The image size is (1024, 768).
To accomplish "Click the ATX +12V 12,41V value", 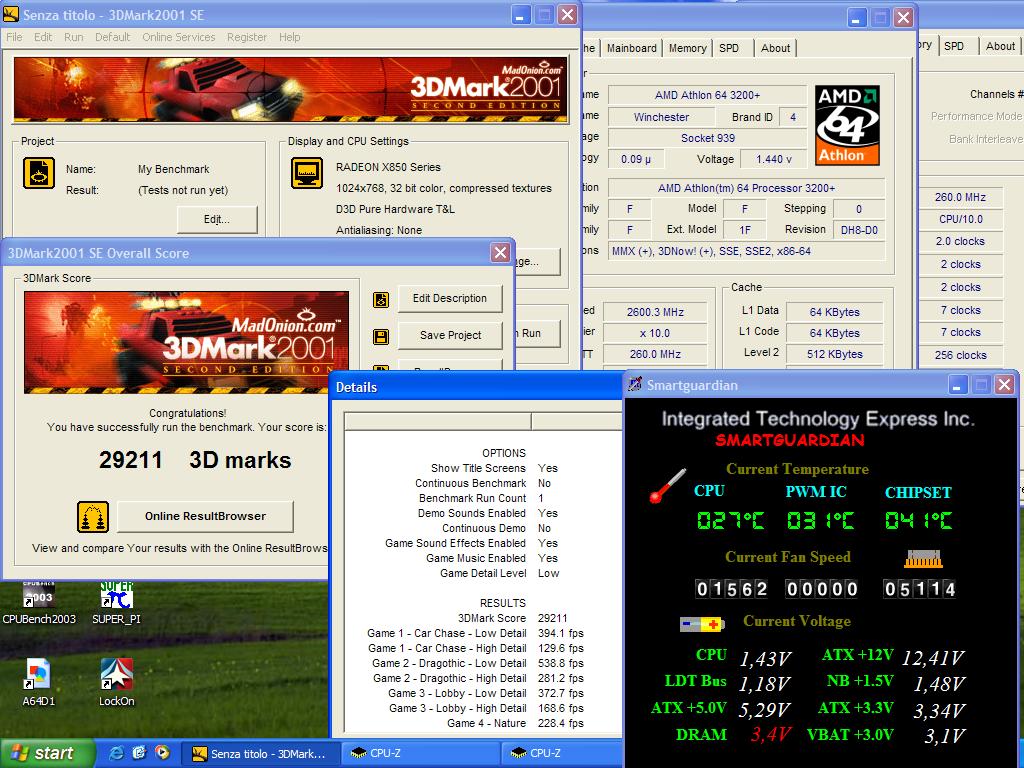I will point(933,658).
